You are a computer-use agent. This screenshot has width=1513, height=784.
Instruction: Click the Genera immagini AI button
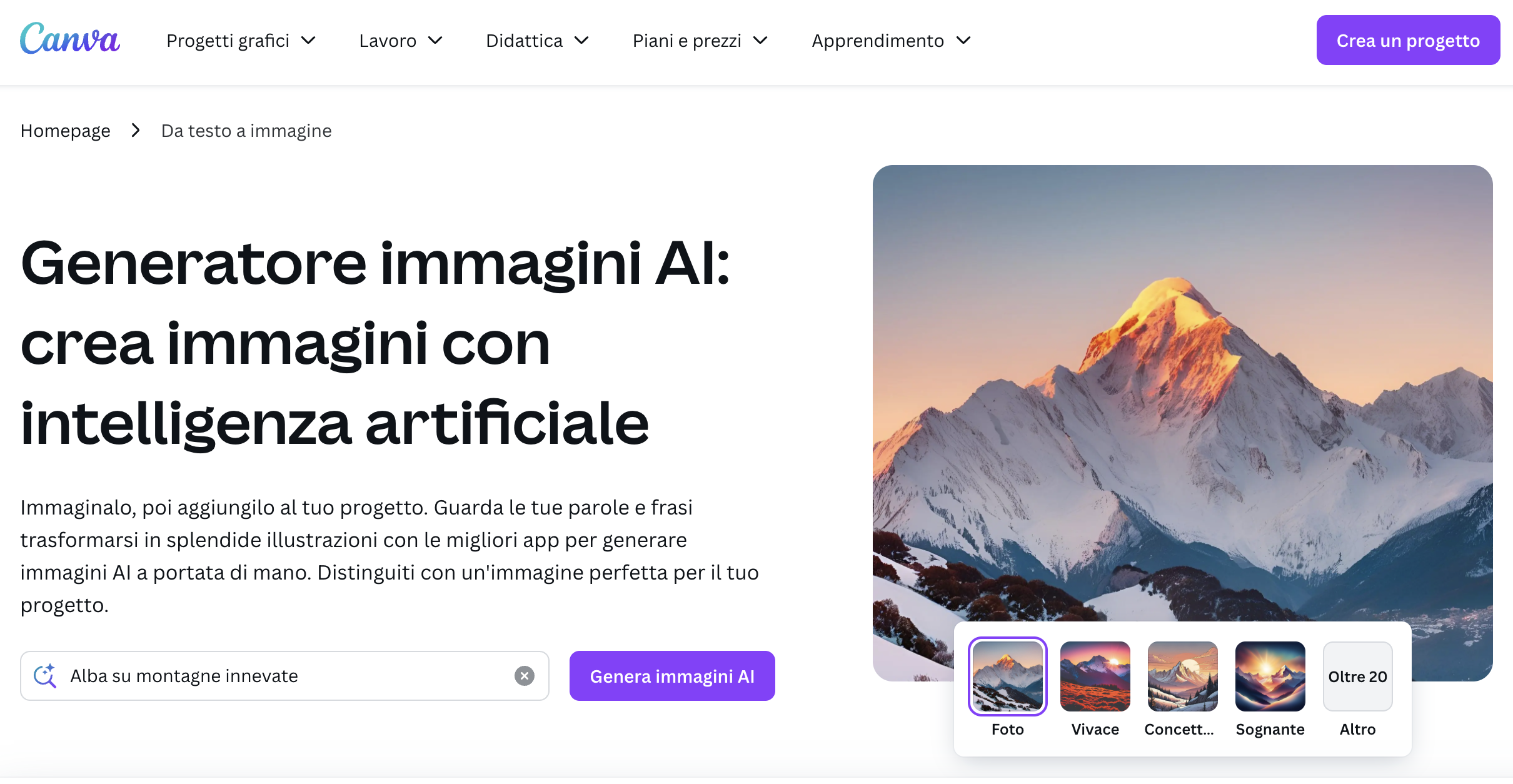pyautogui.click(x=672, y=676)
